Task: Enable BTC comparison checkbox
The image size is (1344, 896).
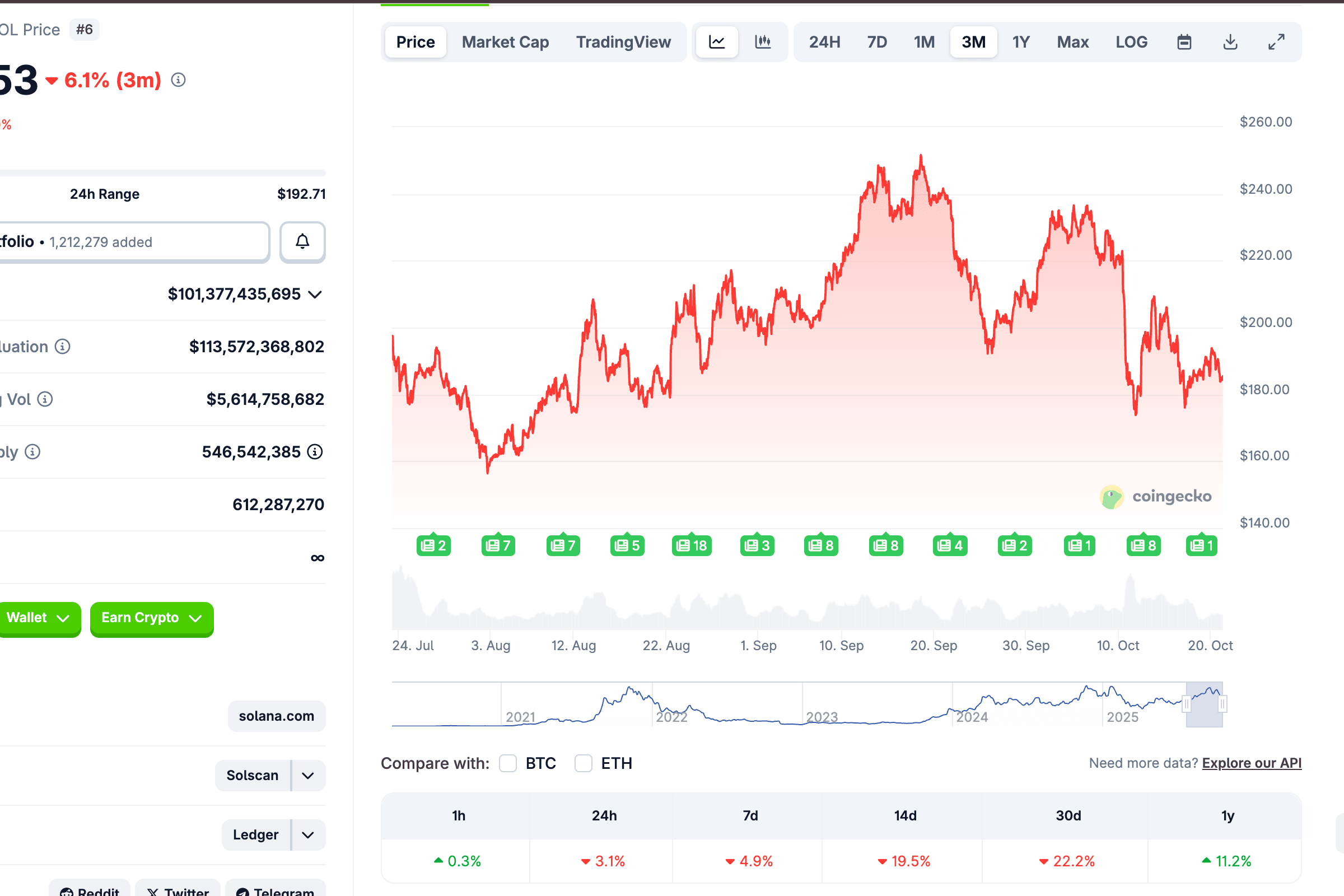Action: point(507,763)
